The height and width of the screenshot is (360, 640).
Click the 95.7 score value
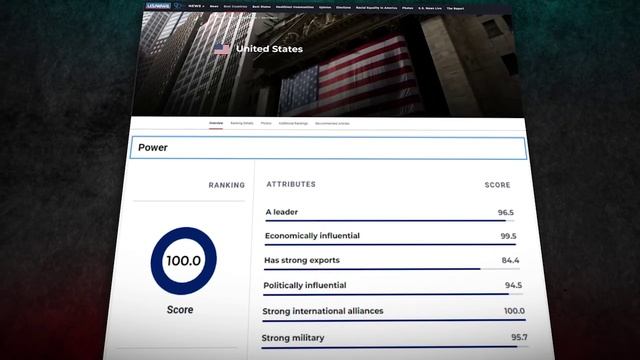[x=519, y=338]
